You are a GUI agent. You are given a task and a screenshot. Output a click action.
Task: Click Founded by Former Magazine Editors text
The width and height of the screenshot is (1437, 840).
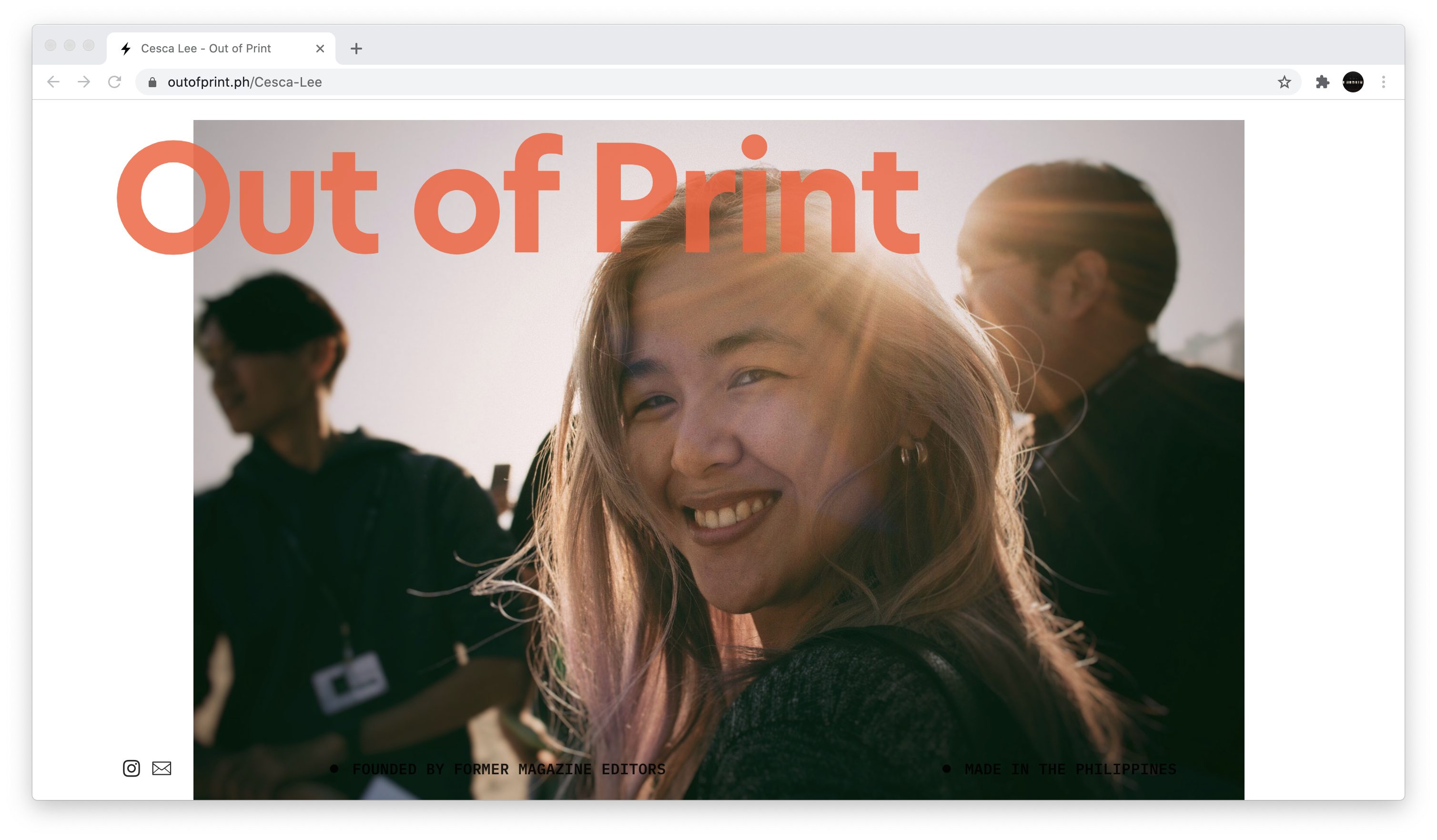(x=508, y=769)
